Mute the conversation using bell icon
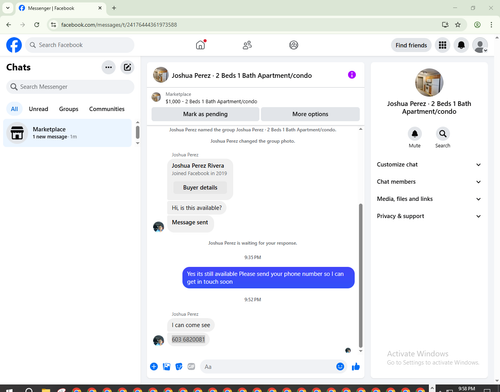The width and height of the screenshot is (500, 392). coord(415,134)
